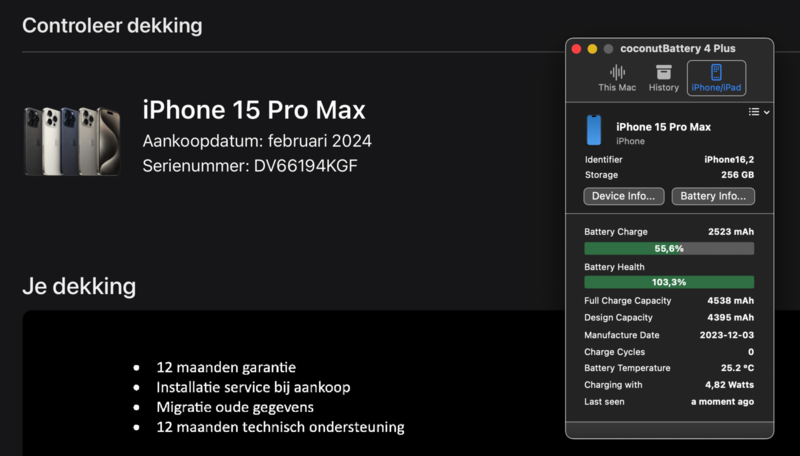Click the Charge Cycles 0 value

pyautogui.click(x=751, y=352)
